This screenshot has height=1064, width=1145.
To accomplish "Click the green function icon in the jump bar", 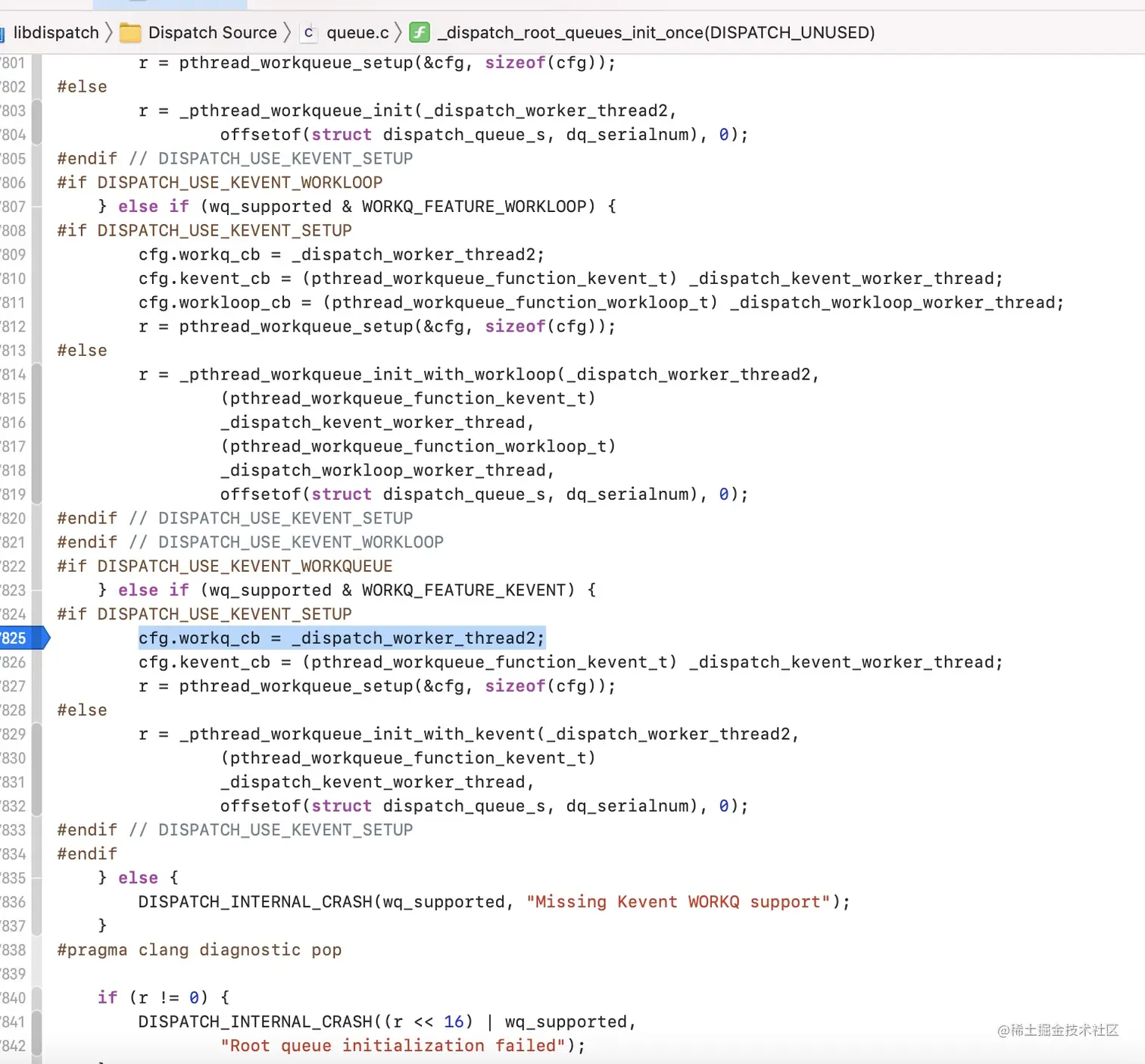I will pos(419,33).
